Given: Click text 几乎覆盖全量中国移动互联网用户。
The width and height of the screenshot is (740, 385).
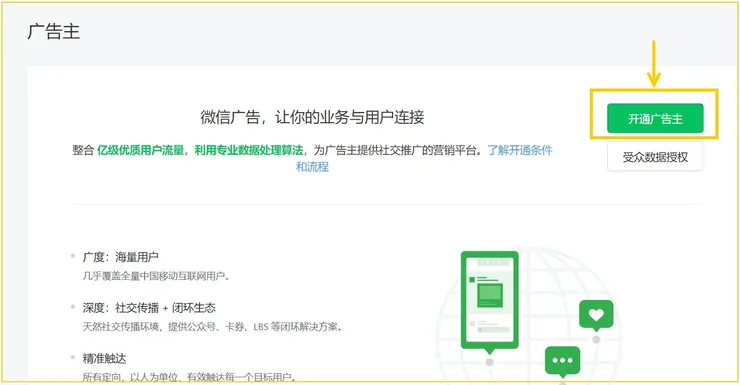Looking at the screenshot, I should pyautogui.click(x=156, y=276).
